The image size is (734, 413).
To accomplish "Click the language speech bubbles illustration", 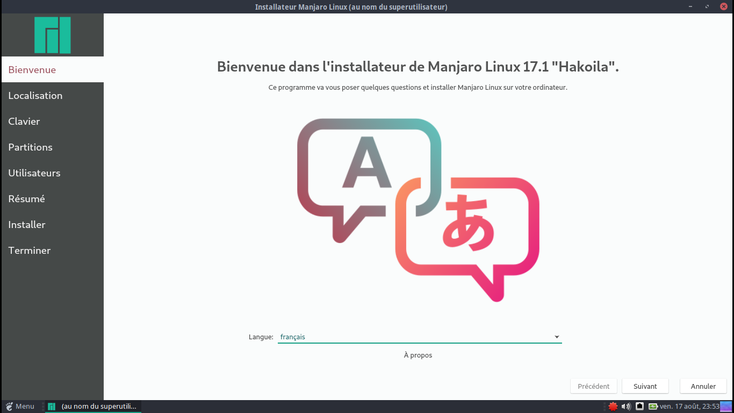I will tap(418, 210).
